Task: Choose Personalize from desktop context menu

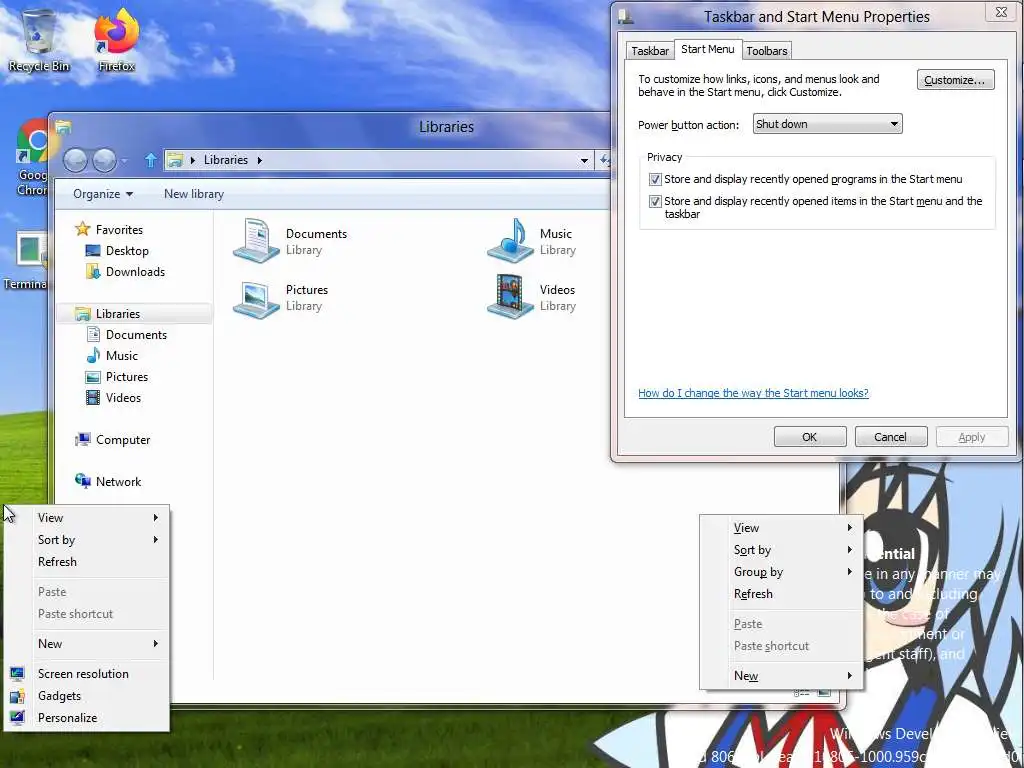Action: [x=87, y=718]
